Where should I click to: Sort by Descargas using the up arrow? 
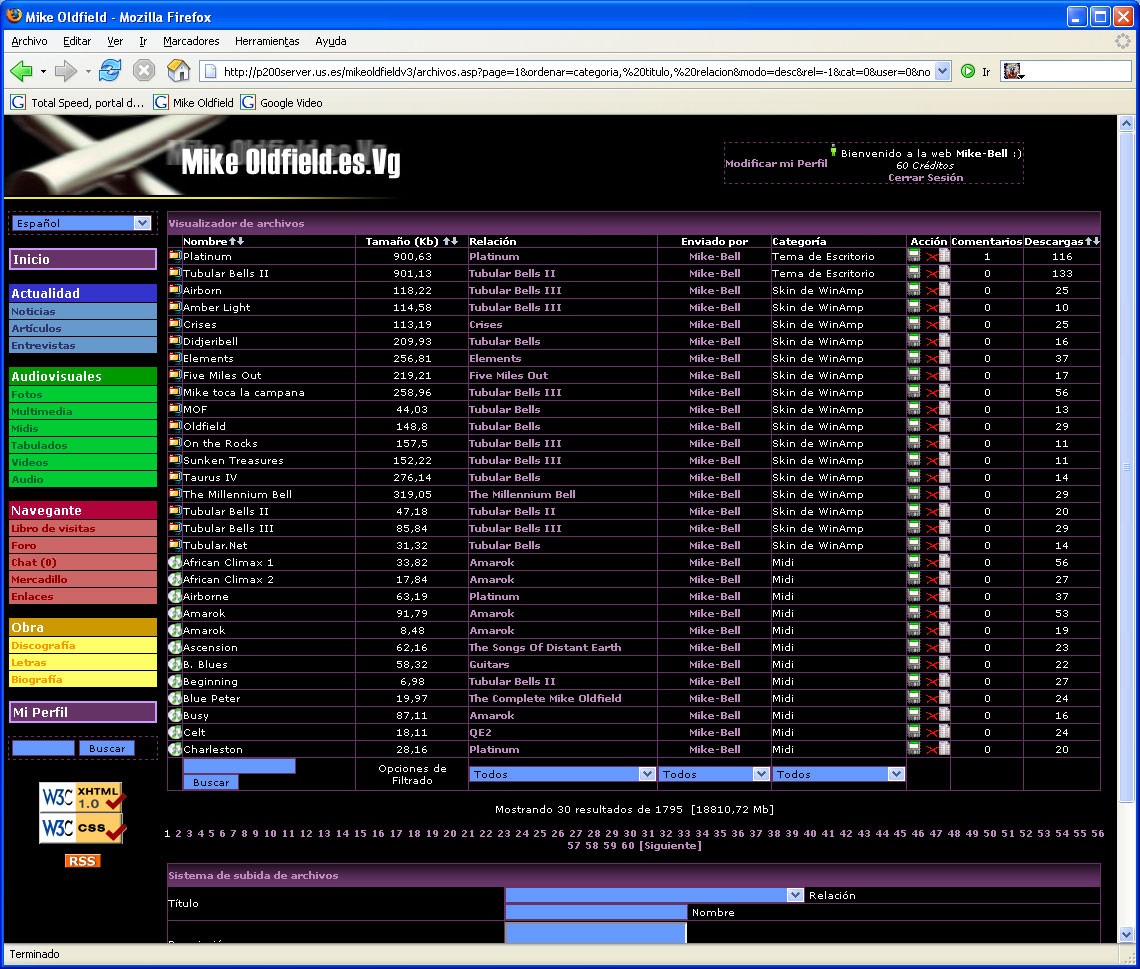(x=1088, y=241)
